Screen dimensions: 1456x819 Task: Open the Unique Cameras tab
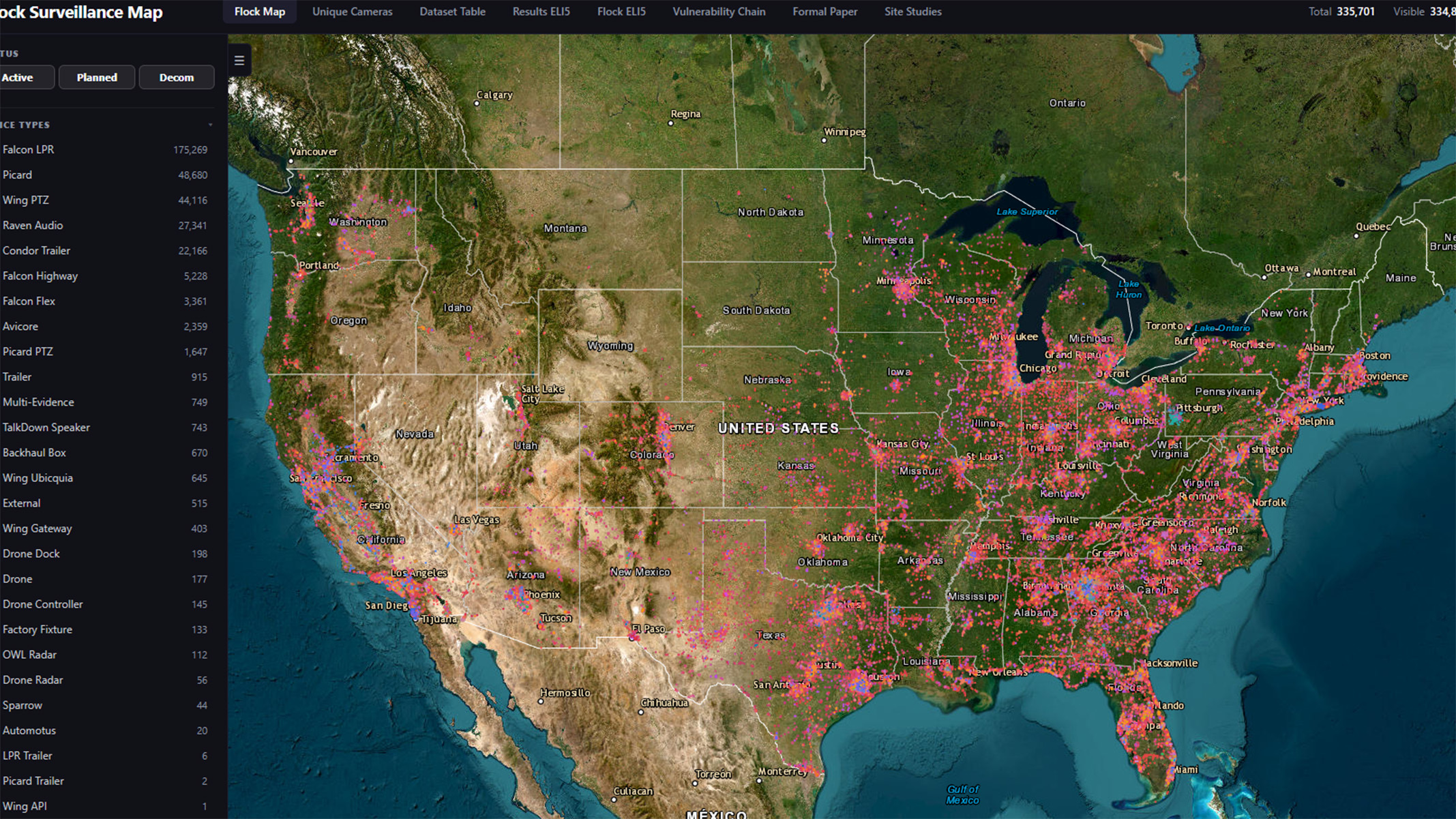pos(353,12)
